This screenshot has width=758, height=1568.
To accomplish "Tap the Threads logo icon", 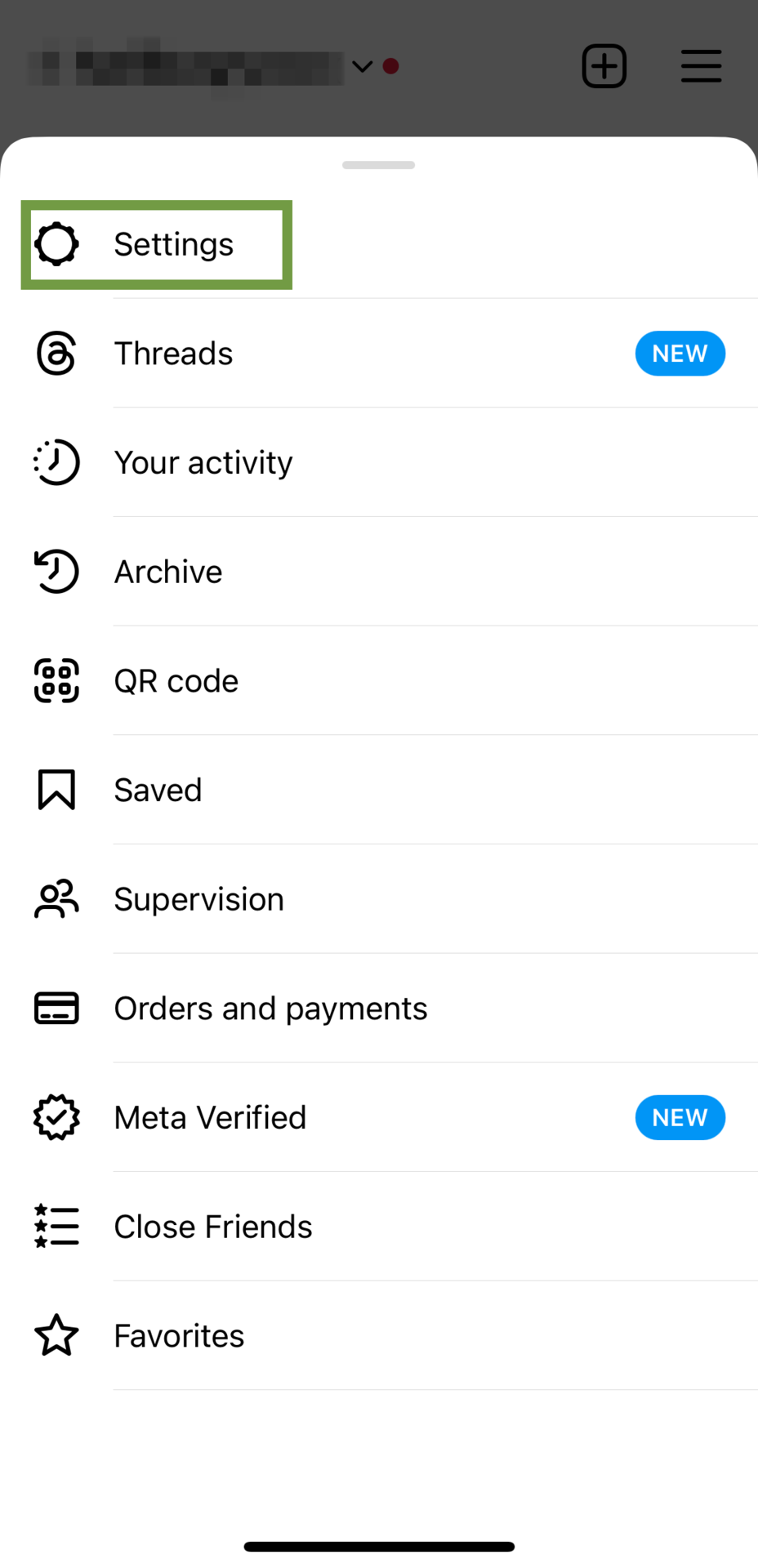I will click(x=56, y=354).
